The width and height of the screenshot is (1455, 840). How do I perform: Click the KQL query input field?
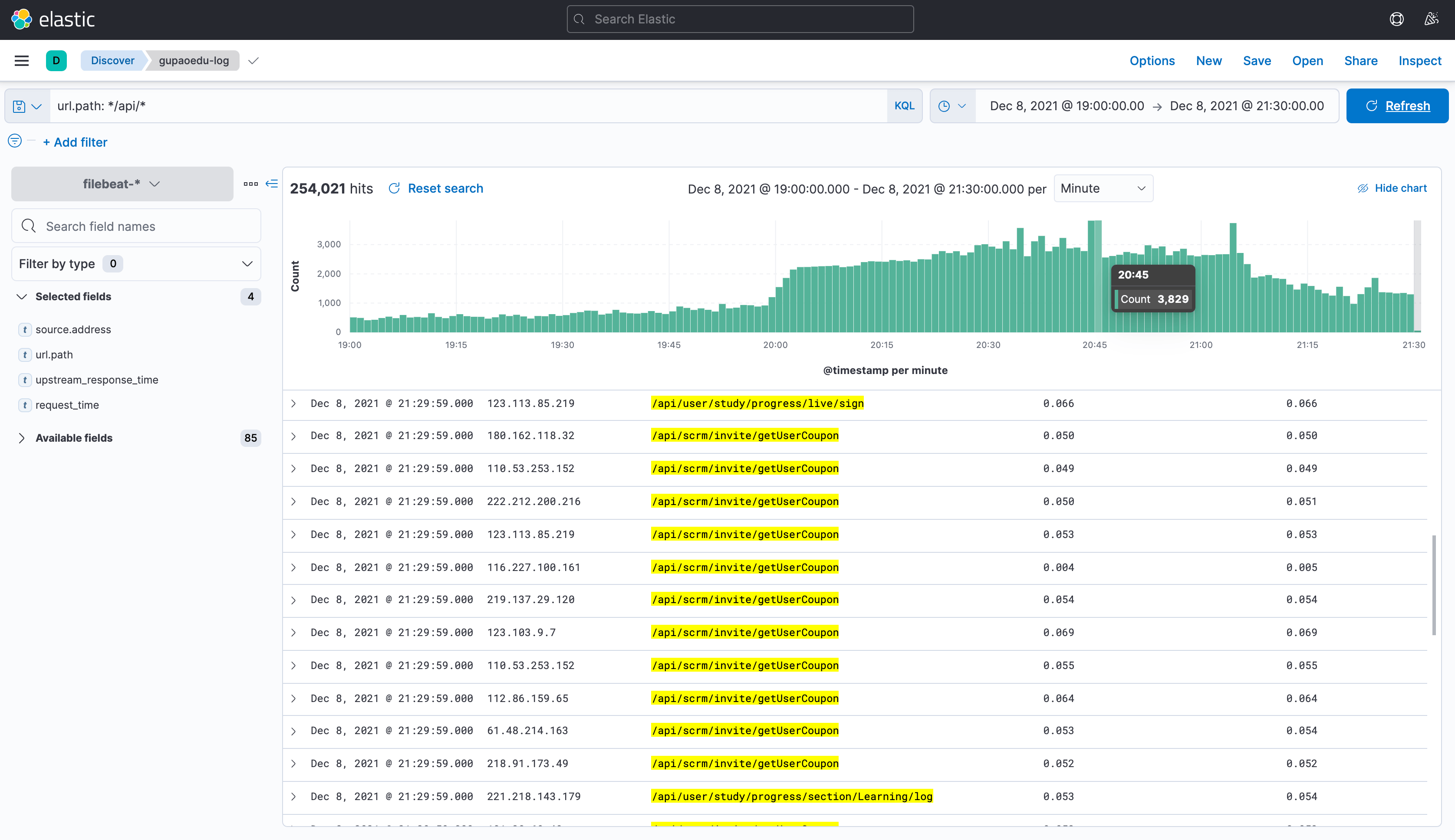(x=468, y=106)
